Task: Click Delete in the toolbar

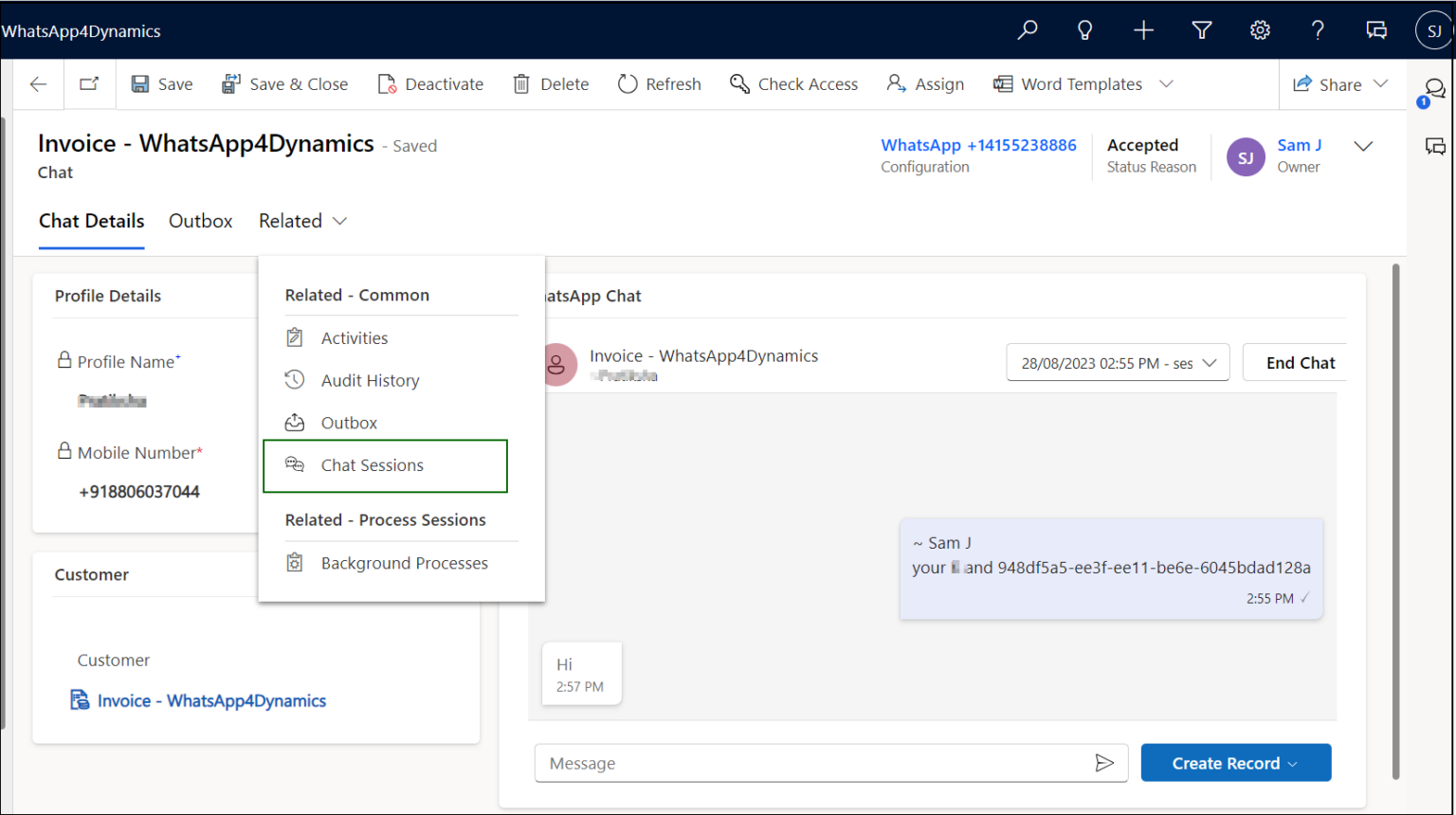Action: point(551,84)
